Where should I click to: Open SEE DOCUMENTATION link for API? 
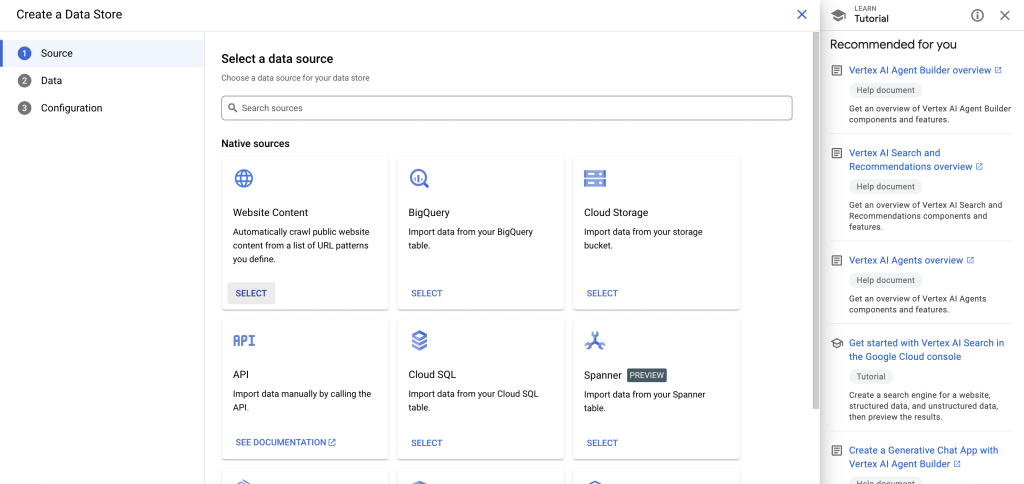pyautogui.click(x=286, y=442)
